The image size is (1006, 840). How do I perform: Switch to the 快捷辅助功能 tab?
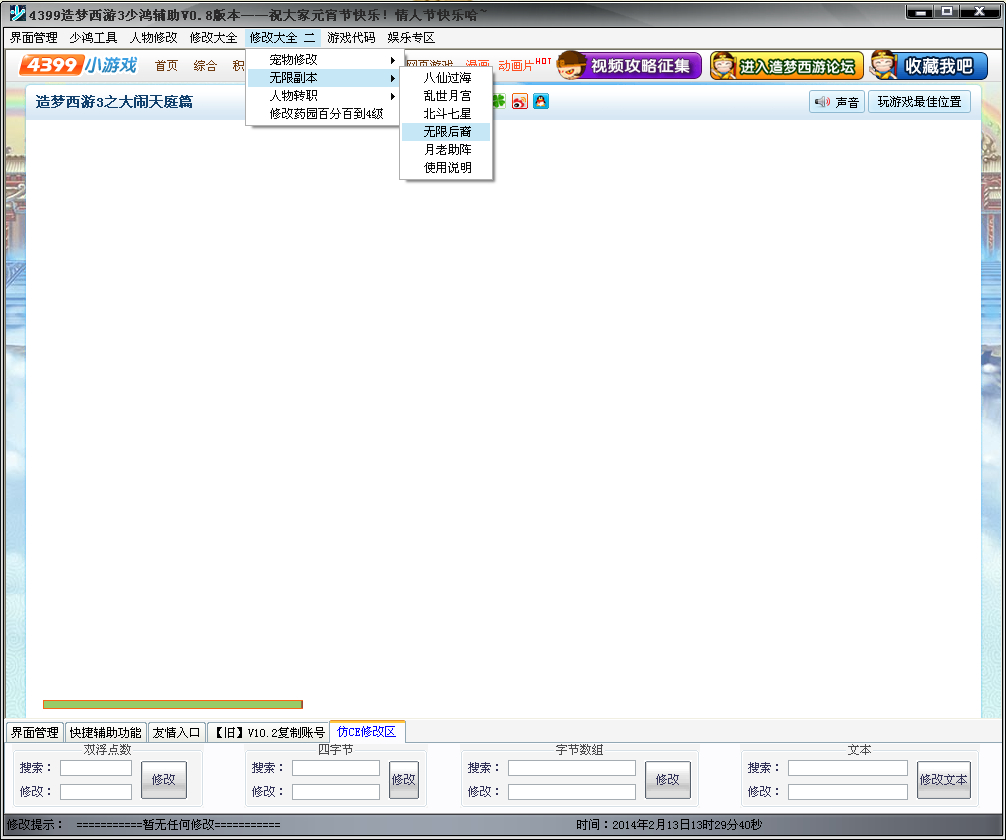[x=105, y=732]
